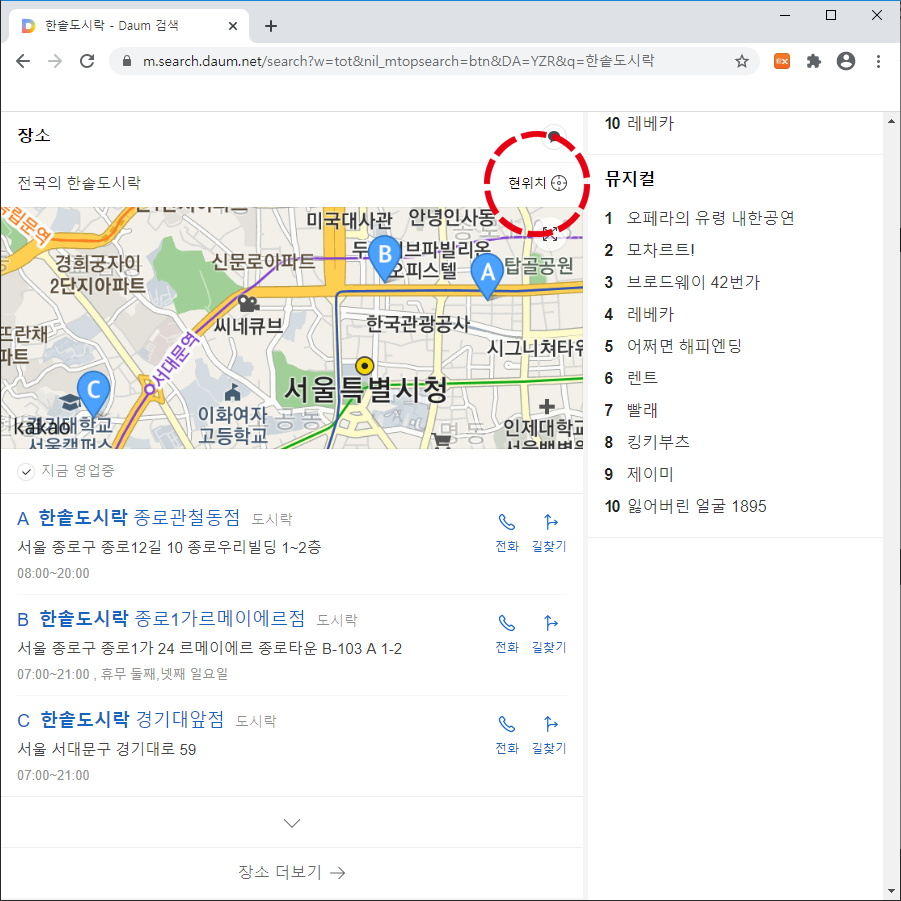Click the 현위치 current location button

point(537,183)
